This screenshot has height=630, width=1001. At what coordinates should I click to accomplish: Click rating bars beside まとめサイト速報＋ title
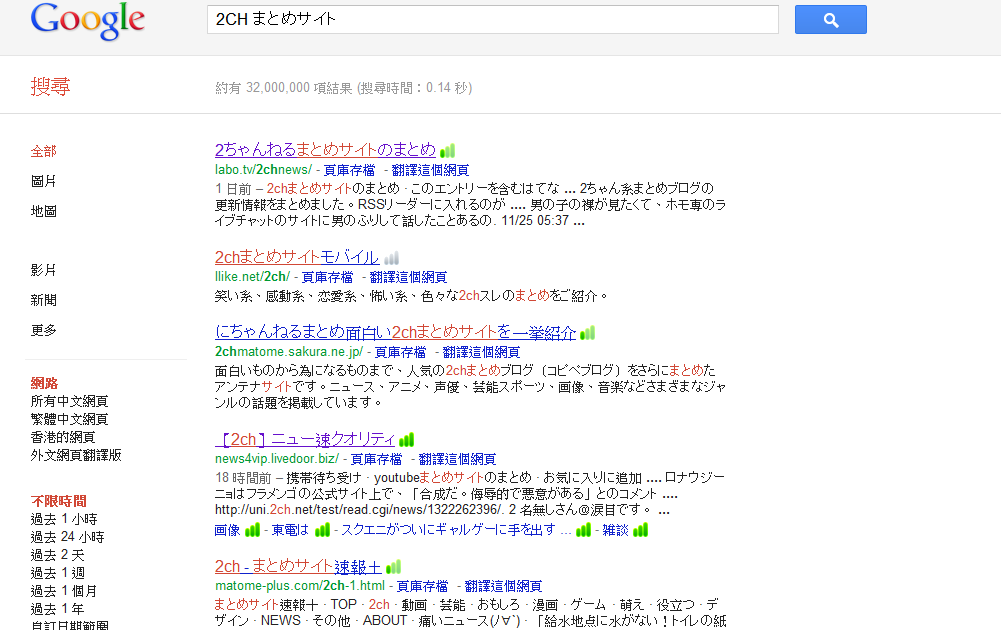393,567
